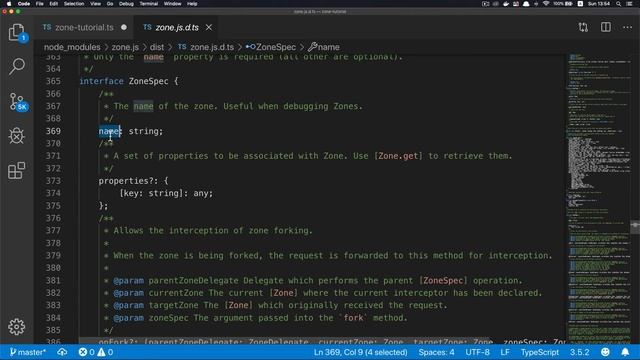Change the UTF-8 encoding
The image size is (640, 360).
coord(478,352)
